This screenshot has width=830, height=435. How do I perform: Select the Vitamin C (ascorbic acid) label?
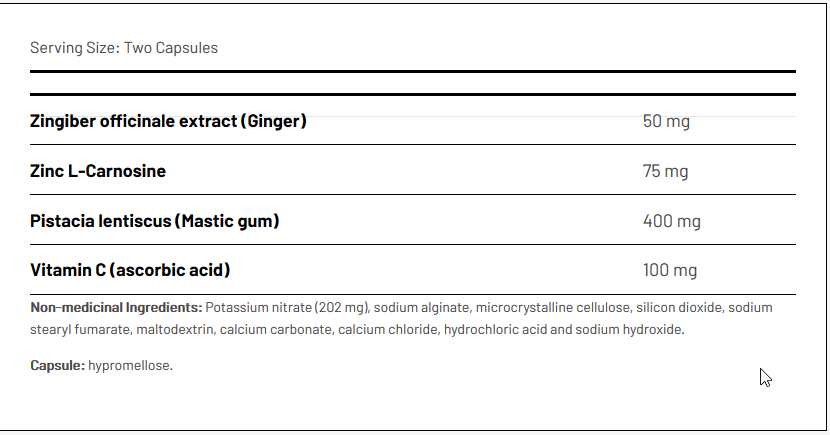(x=131, y=270)
